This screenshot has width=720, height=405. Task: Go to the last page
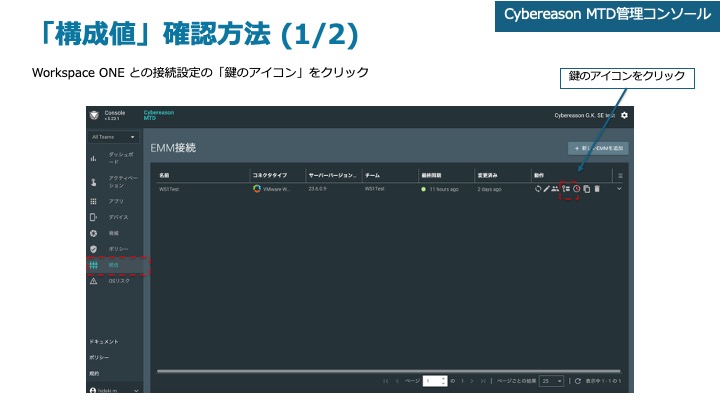483,381
